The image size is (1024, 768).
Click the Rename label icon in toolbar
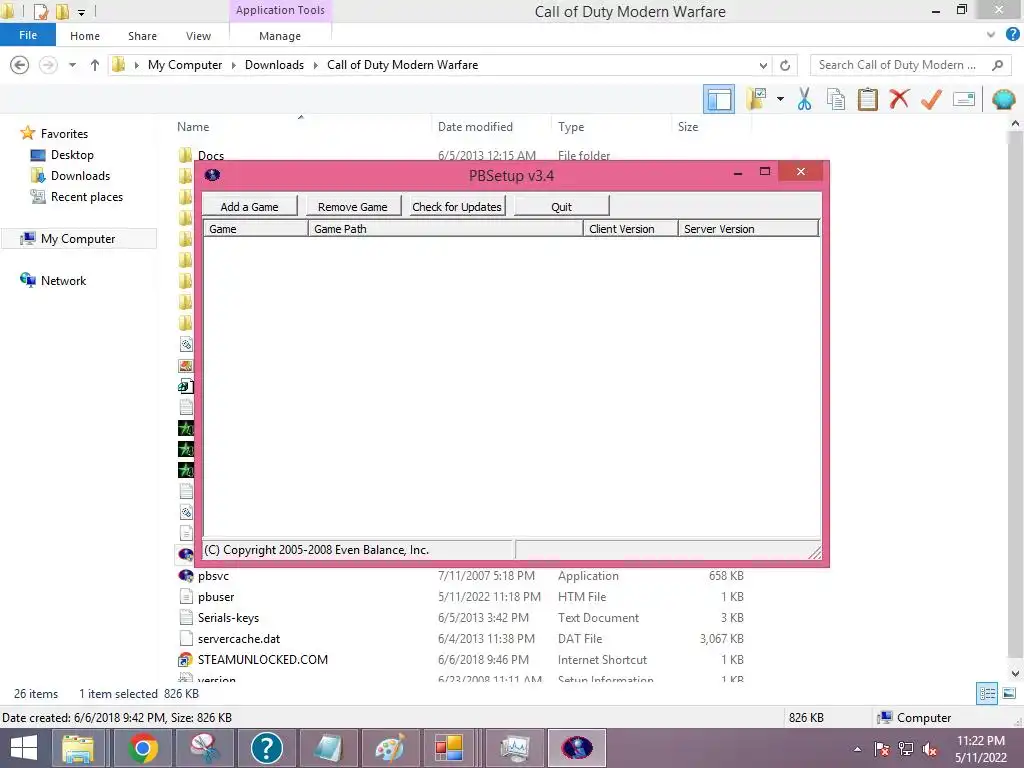tap(964, 99)
